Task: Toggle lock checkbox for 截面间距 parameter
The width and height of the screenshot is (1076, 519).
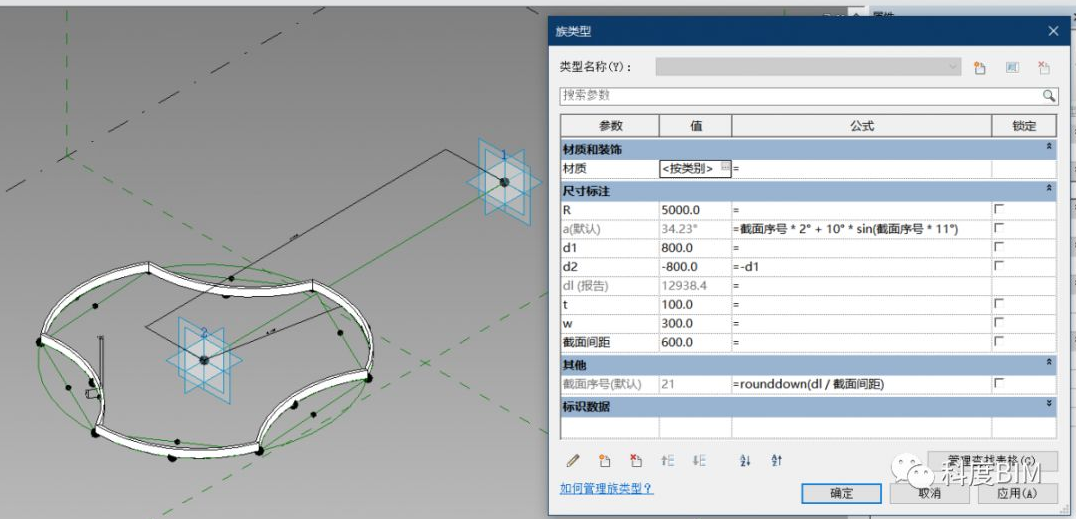Action: click(x=998, y=341)
